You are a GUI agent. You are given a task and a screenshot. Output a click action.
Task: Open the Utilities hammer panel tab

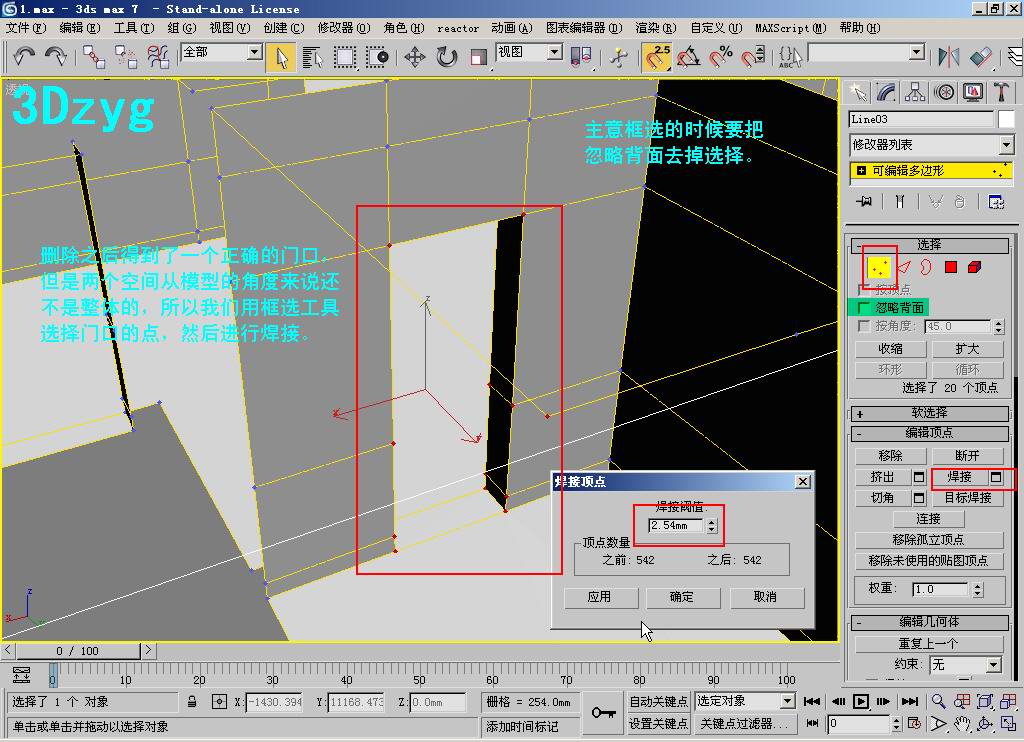[1002, 92]
